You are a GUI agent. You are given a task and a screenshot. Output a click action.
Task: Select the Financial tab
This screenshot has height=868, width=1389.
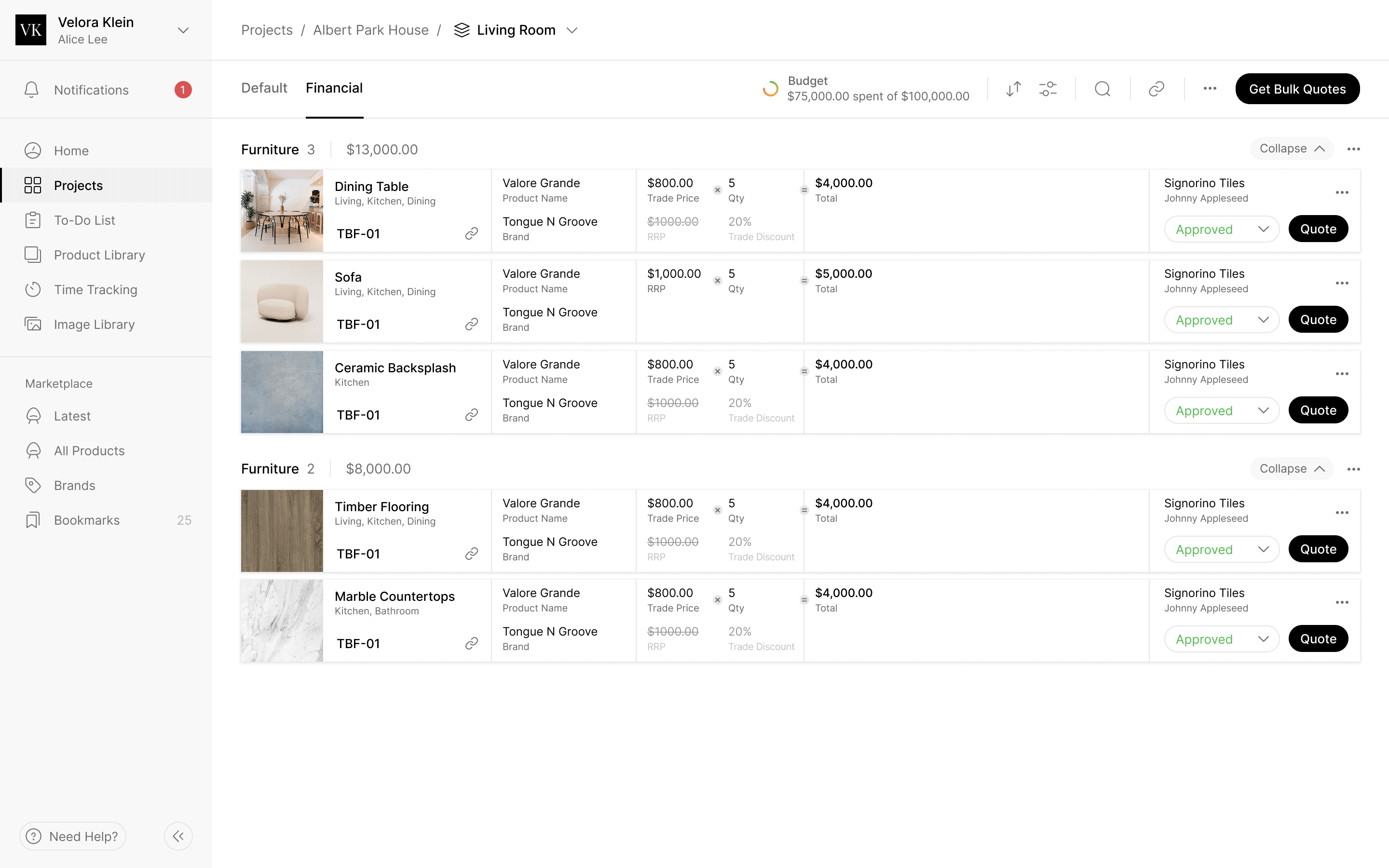point(334,88)
